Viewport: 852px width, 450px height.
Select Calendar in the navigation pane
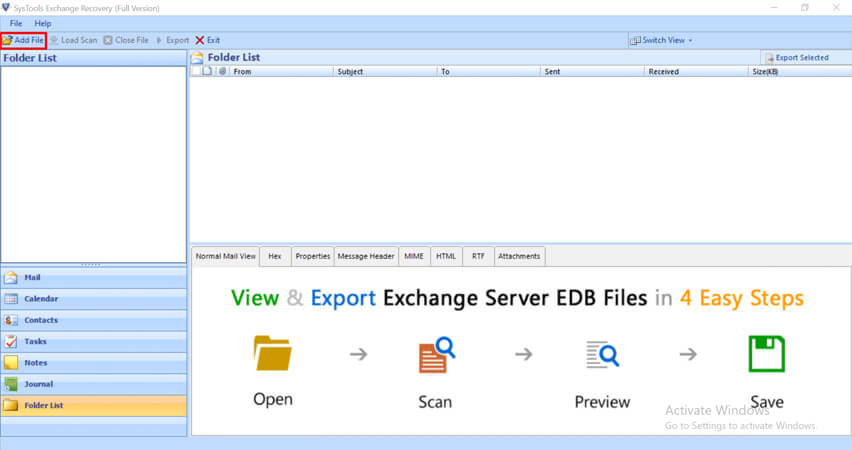93,299
